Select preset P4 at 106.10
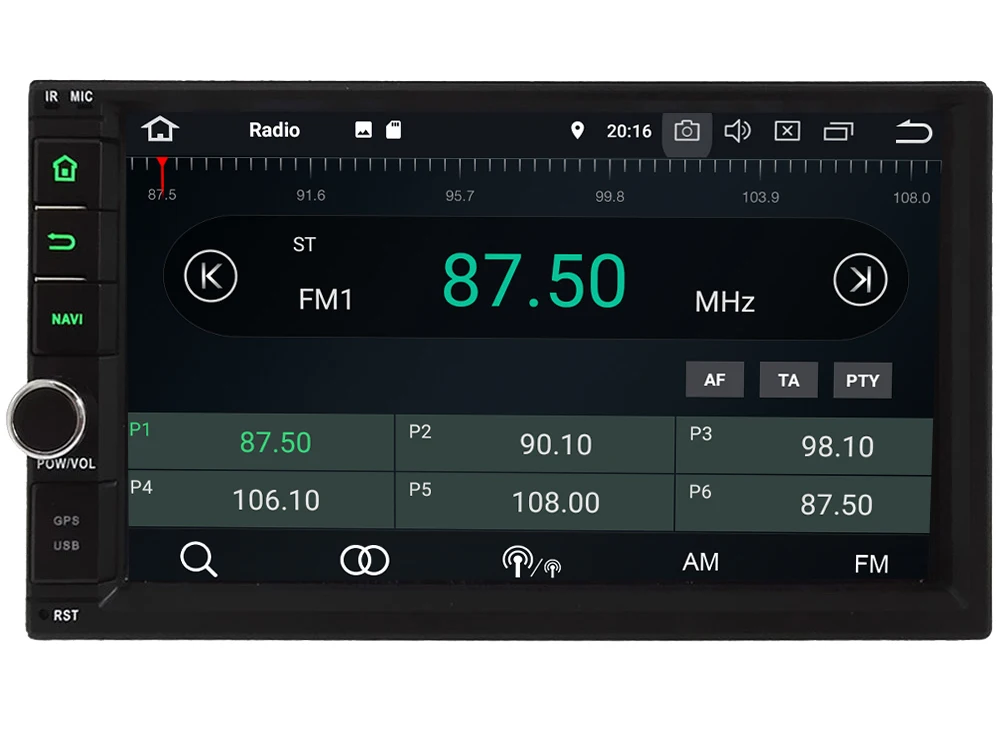Image resolution: width=1000 pixels, height=750 pixels. tap(261, 499)
